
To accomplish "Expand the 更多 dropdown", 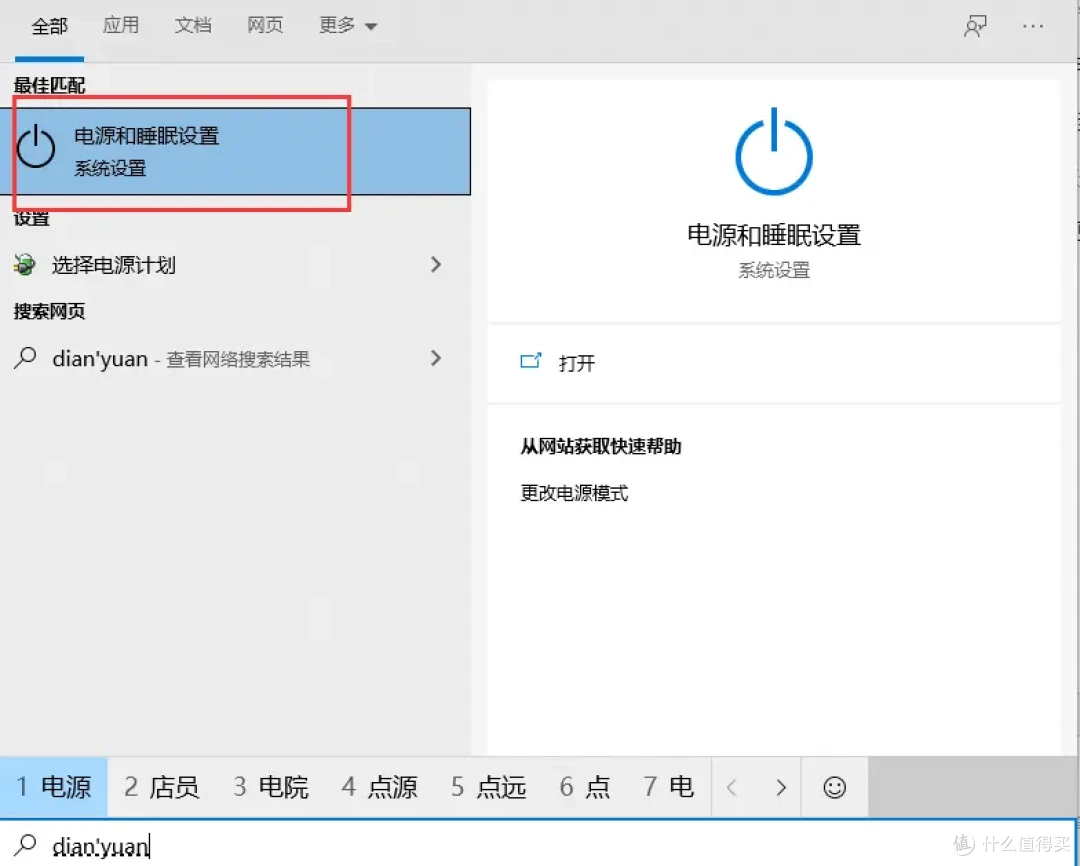I will point(348,25).
